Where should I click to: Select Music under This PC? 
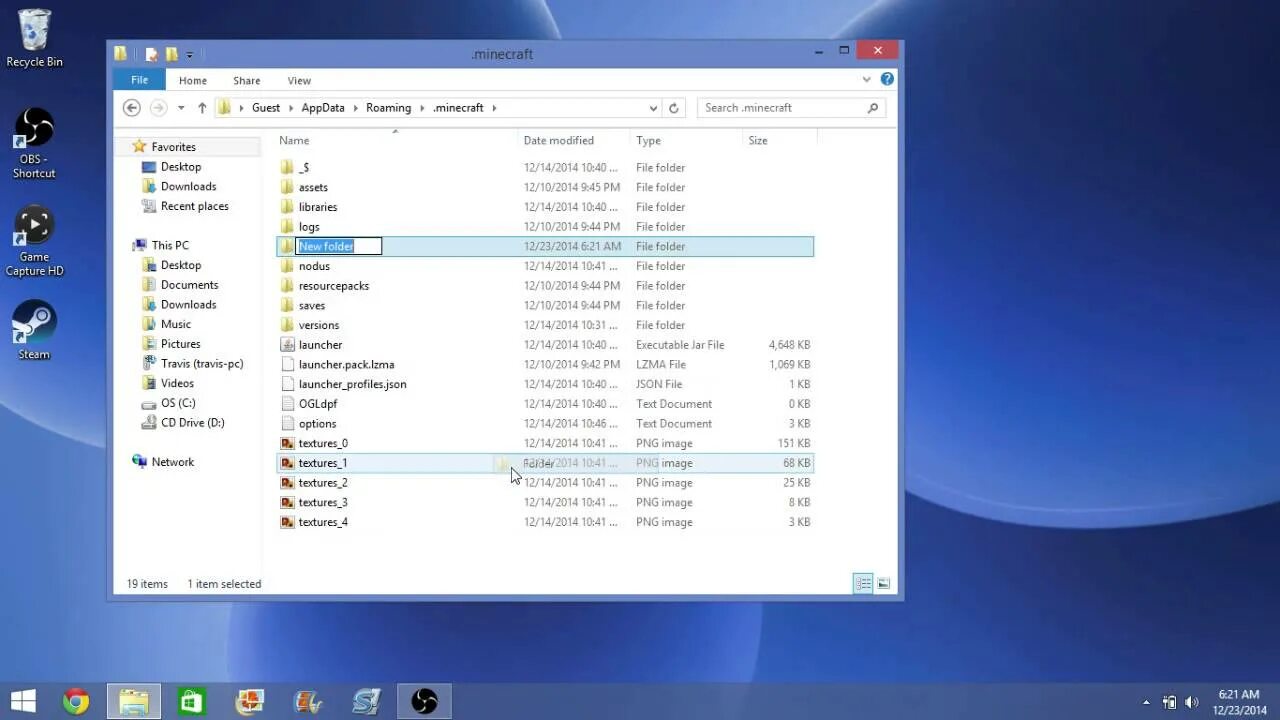(175, 324)
